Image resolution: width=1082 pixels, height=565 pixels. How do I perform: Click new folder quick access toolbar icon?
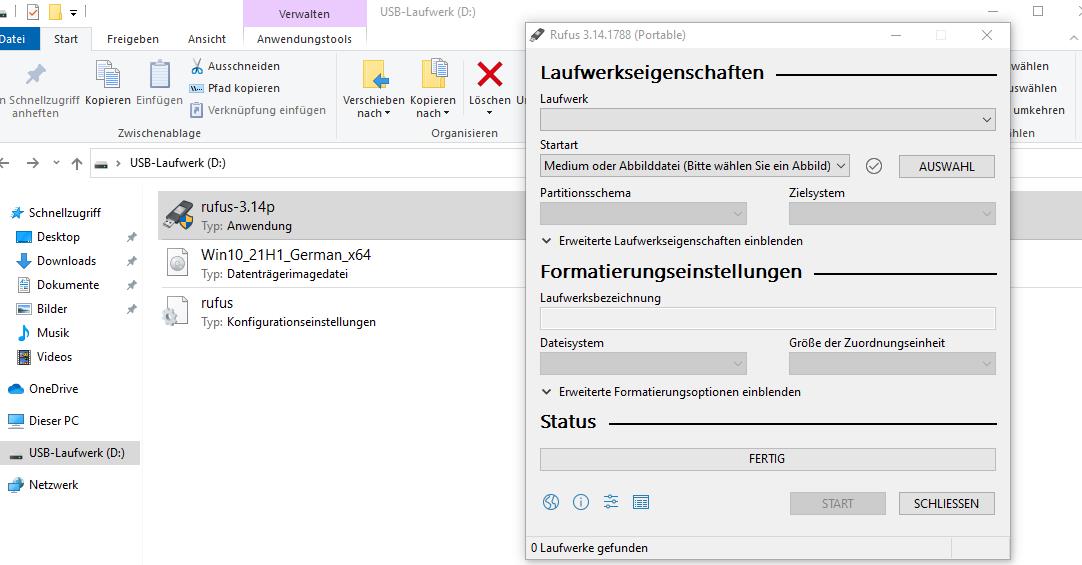point(55,12)
